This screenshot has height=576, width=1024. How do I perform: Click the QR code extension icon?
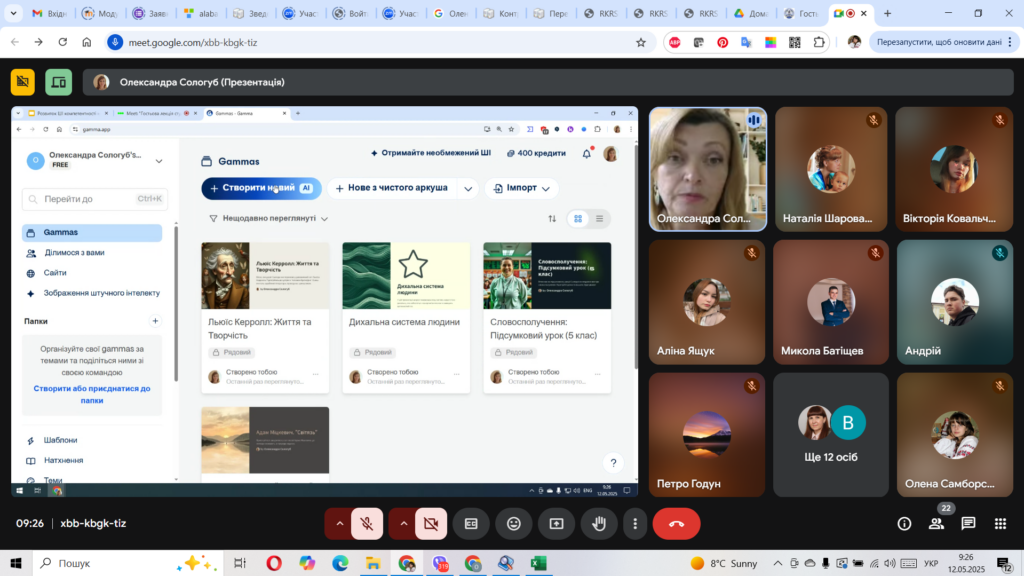pos(795,42)
